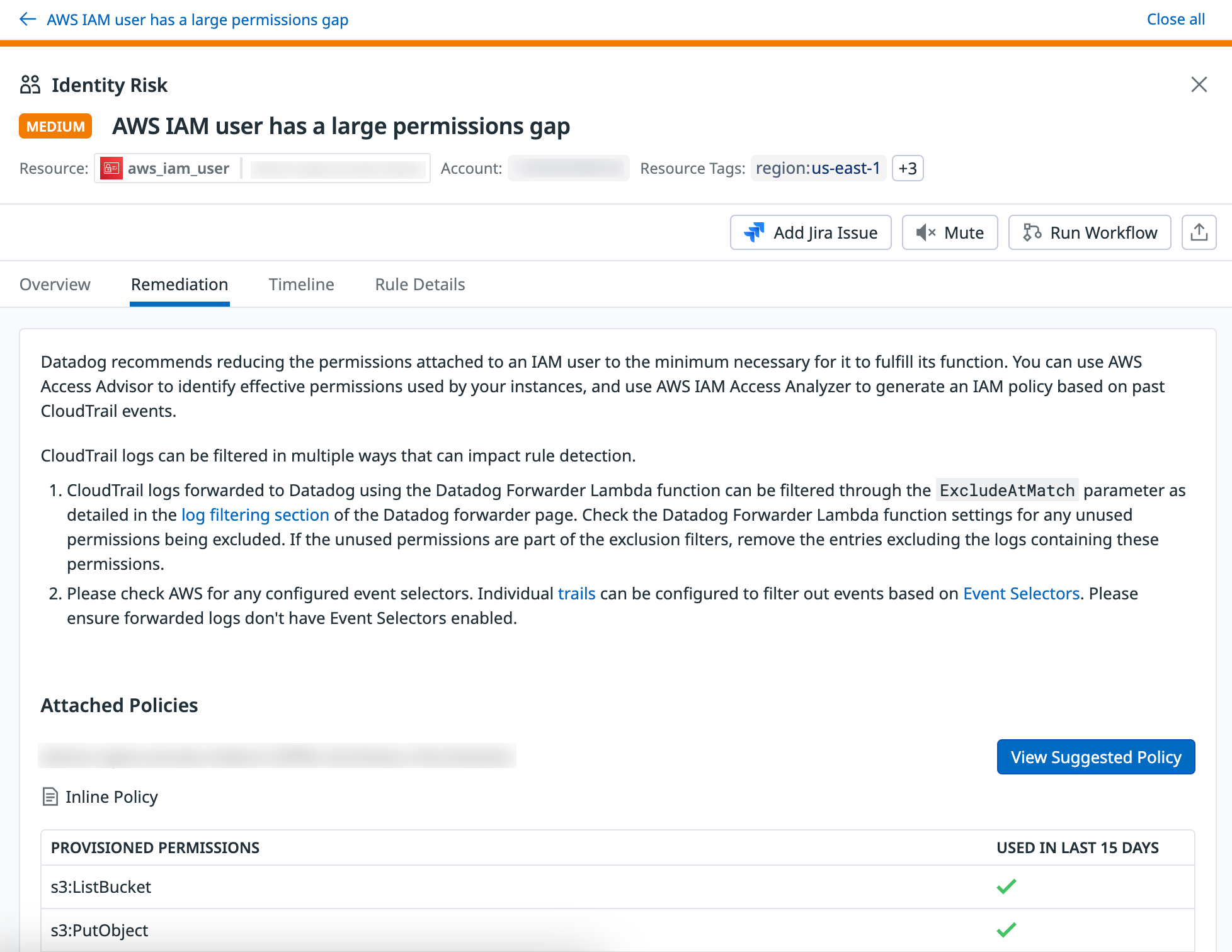
Task: Select the s3:ListBucket permission row
Action: (x=617, y=887)
